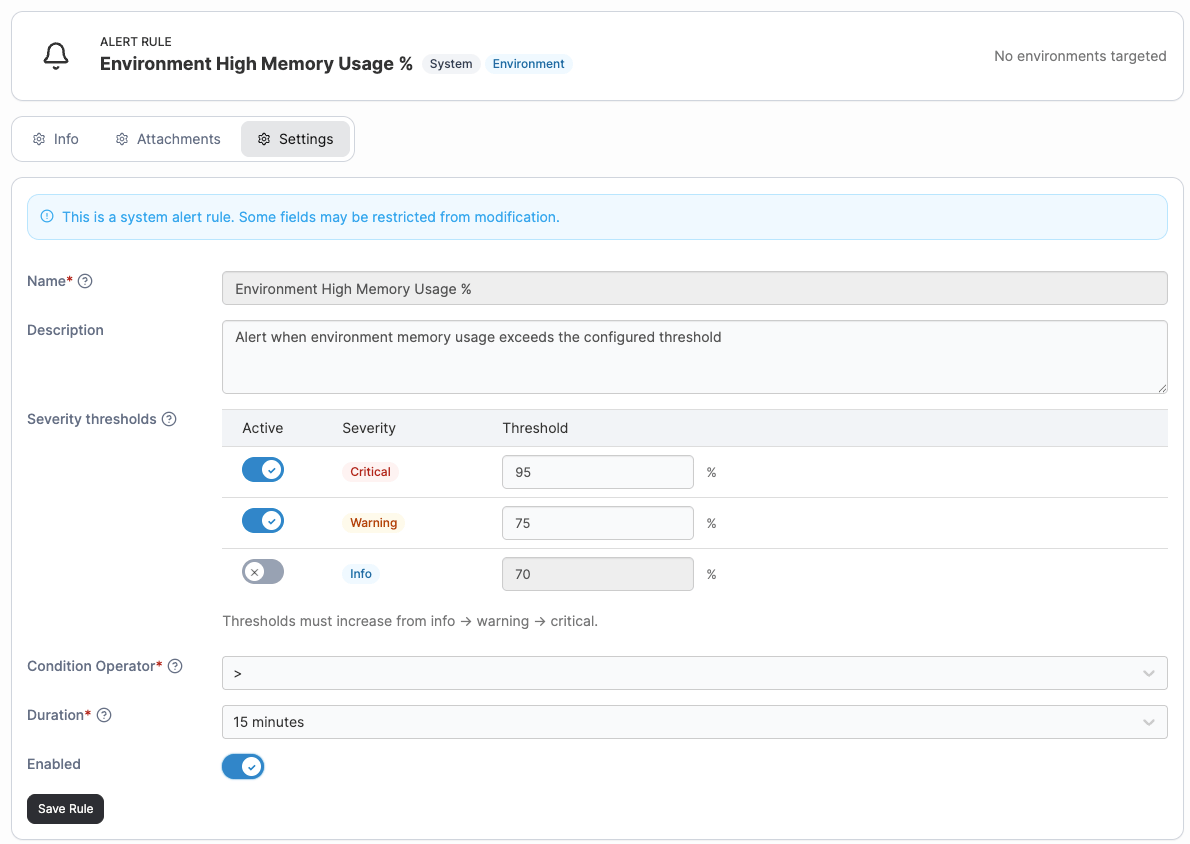The image size is (1190, 844).
Task: Click the Warning threshold field showing 75
Action: click(x=597, y=523)
